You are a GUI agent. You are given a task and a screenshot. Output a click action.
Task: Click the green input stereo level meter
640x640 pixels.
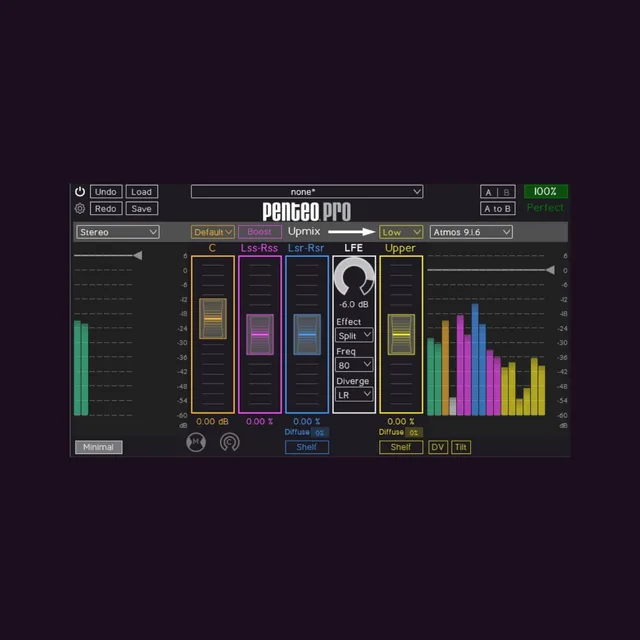click(x=81, y=368)
